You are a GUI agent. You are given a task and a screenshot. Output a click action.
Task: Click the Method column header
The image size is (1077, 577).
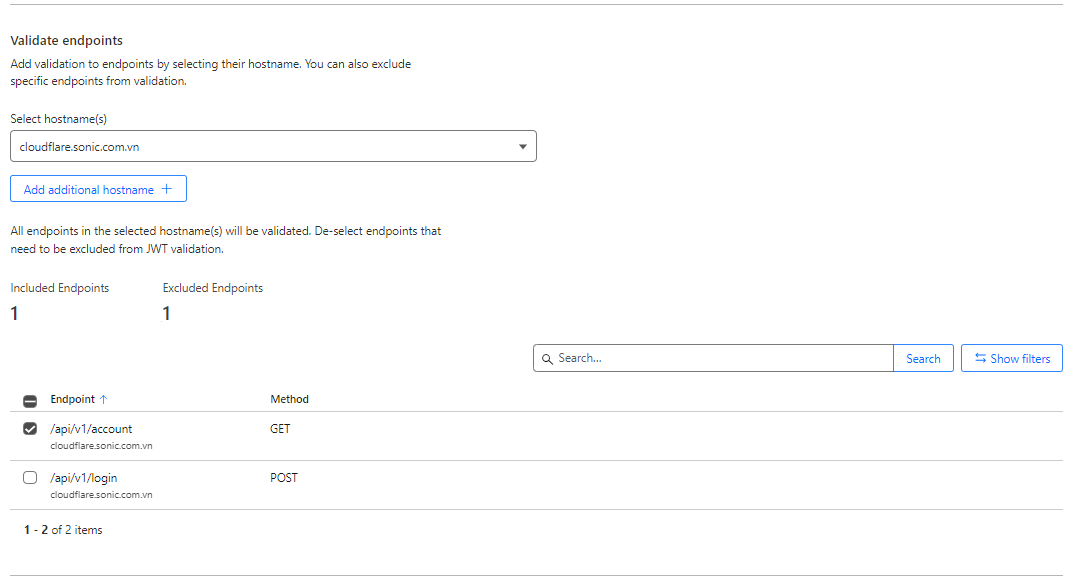289,399
